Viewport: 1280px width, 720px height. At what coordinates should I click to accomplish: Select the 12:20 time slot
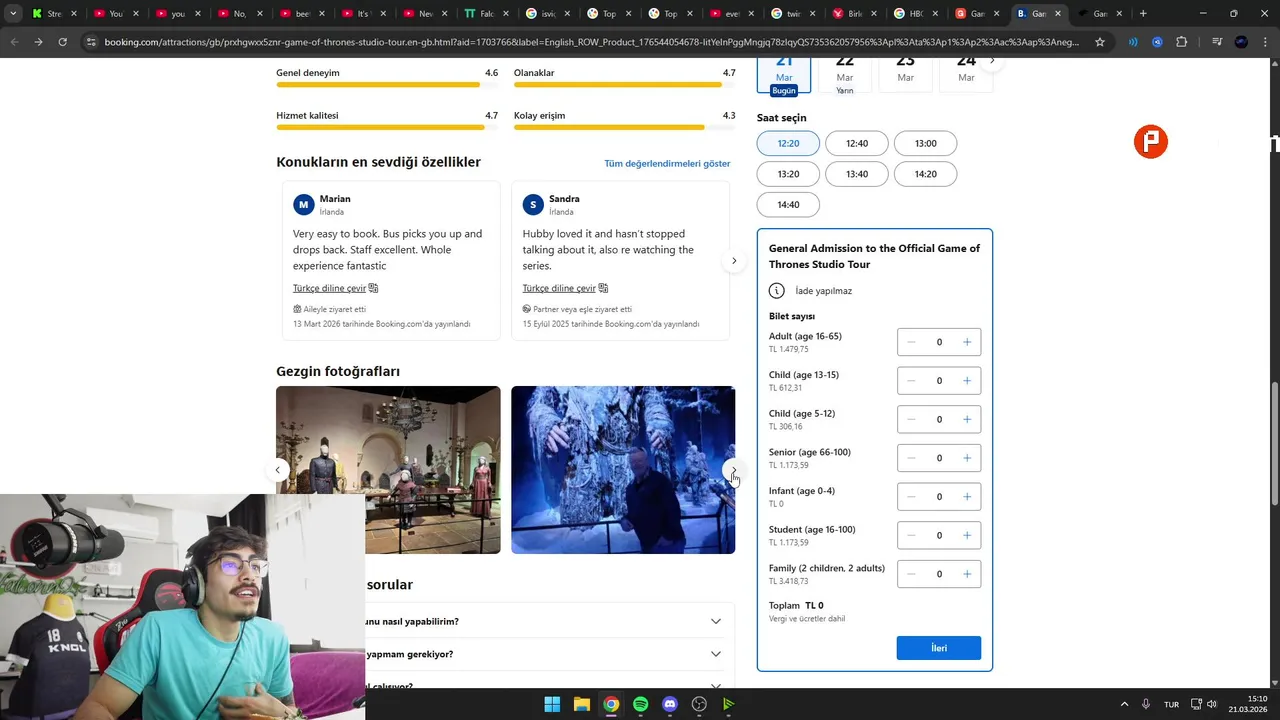[788, 143]
